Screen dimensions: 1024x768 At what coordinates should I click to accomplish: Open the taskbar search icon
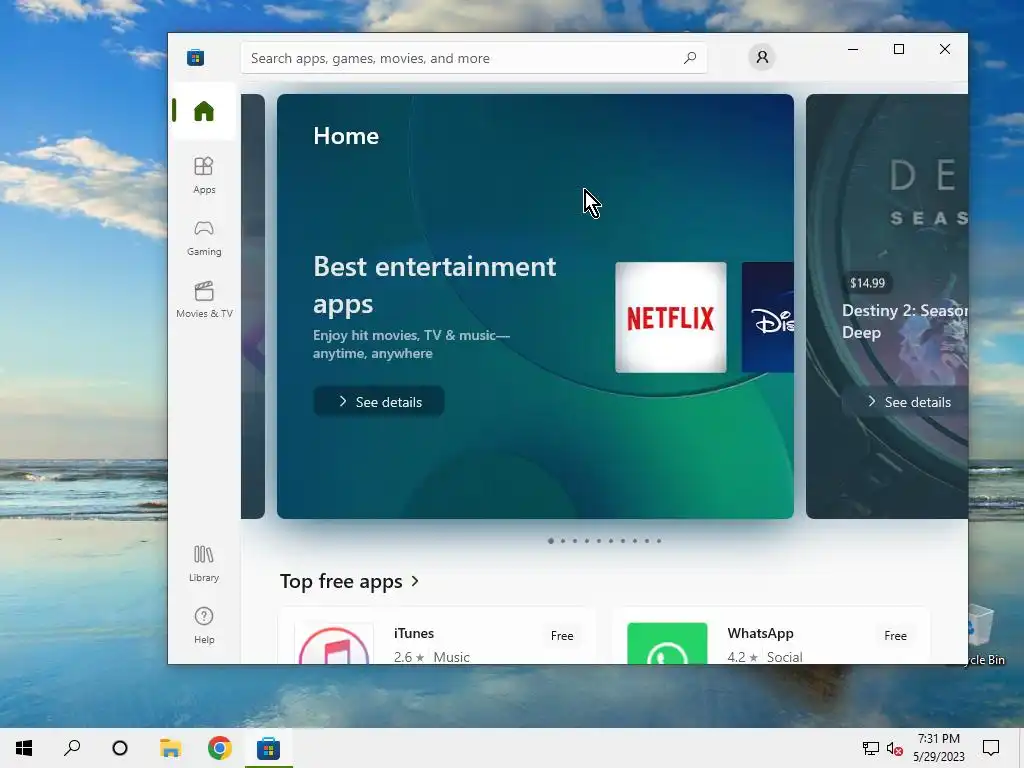pos(72,748)
